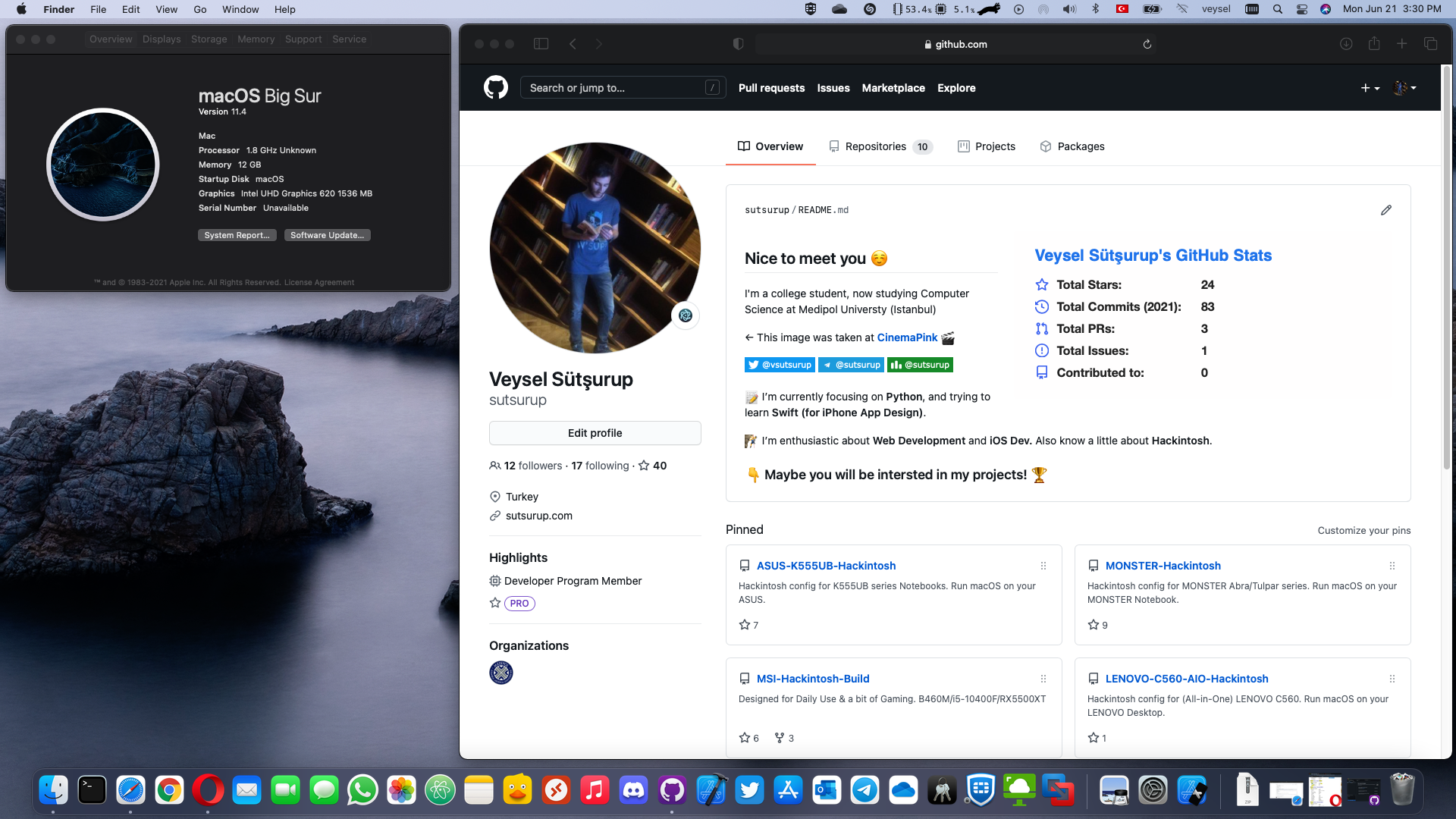The width and height of the screenshot is (1456, 819).
Task: Open the Telegram app in Dock
Action: [864, 791]
